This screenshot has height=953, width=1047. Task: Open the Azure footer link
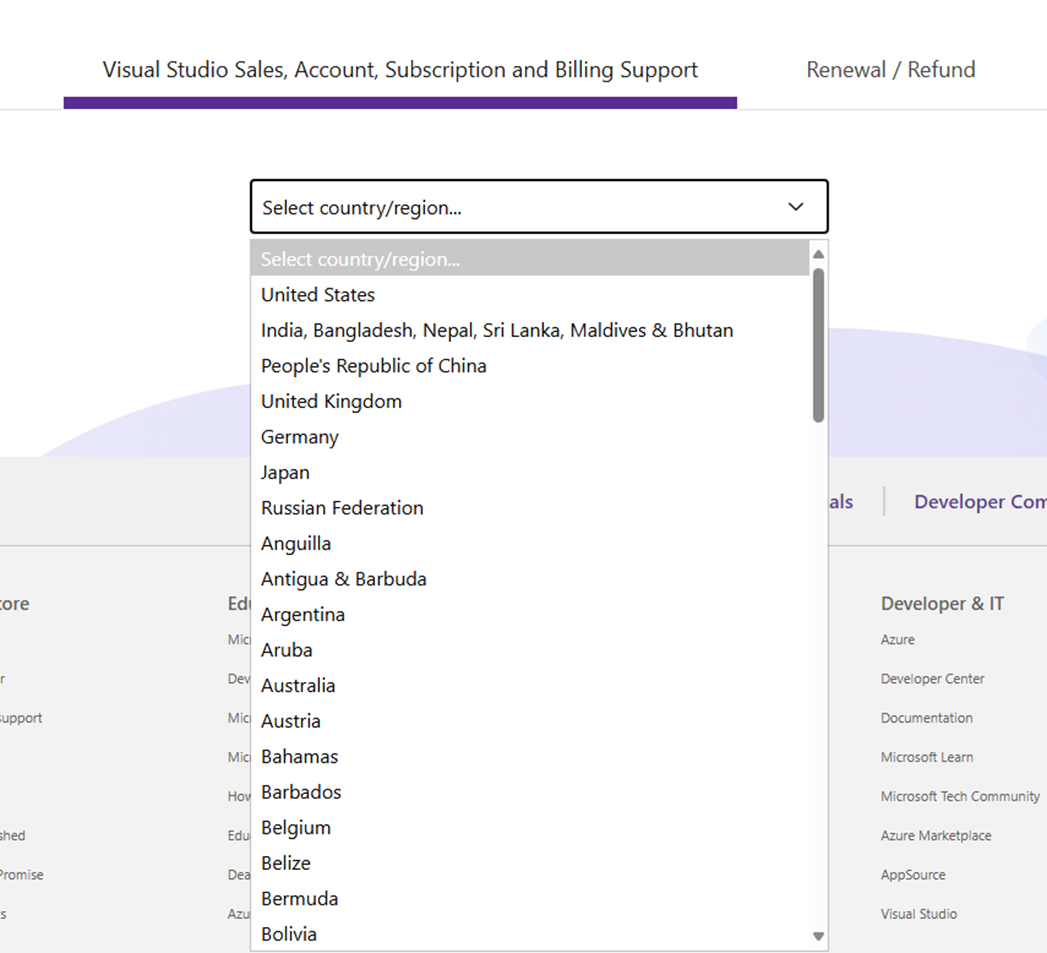pos(897,640)
